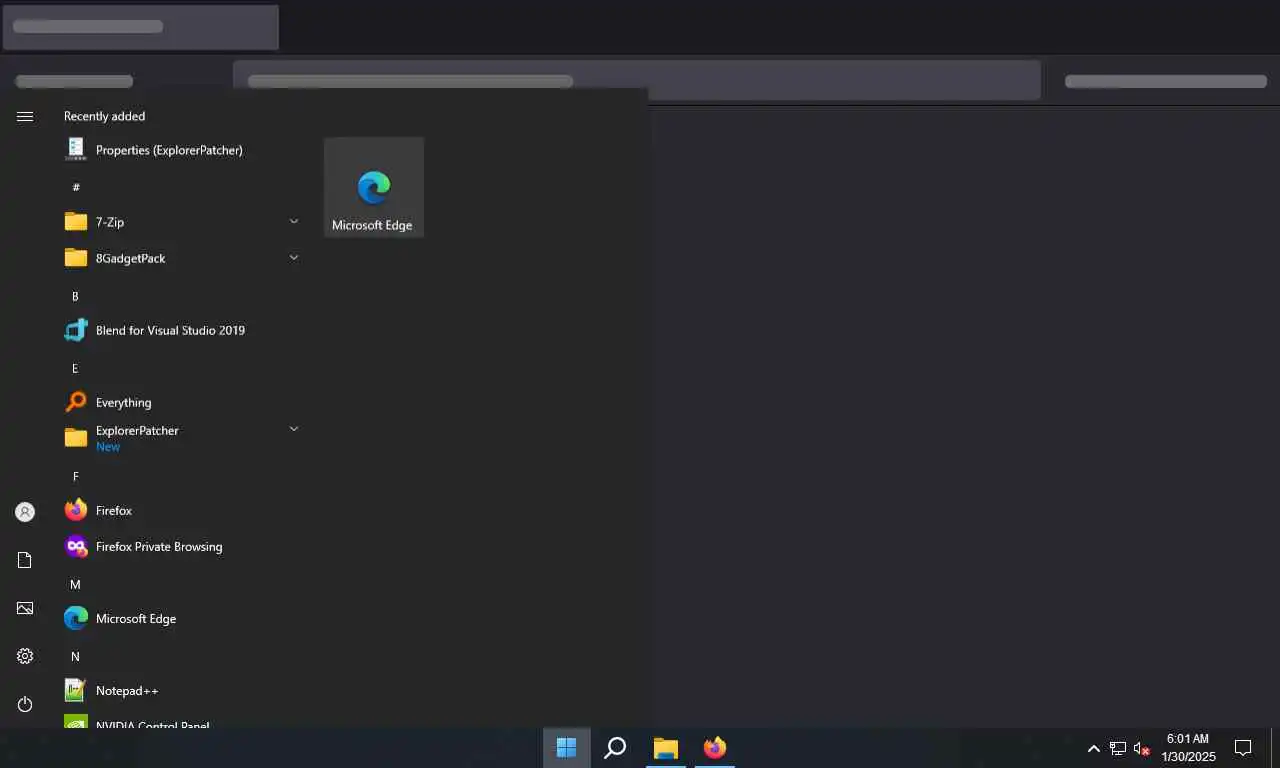Open Settings gear in Start sidebar

point(25,656)
